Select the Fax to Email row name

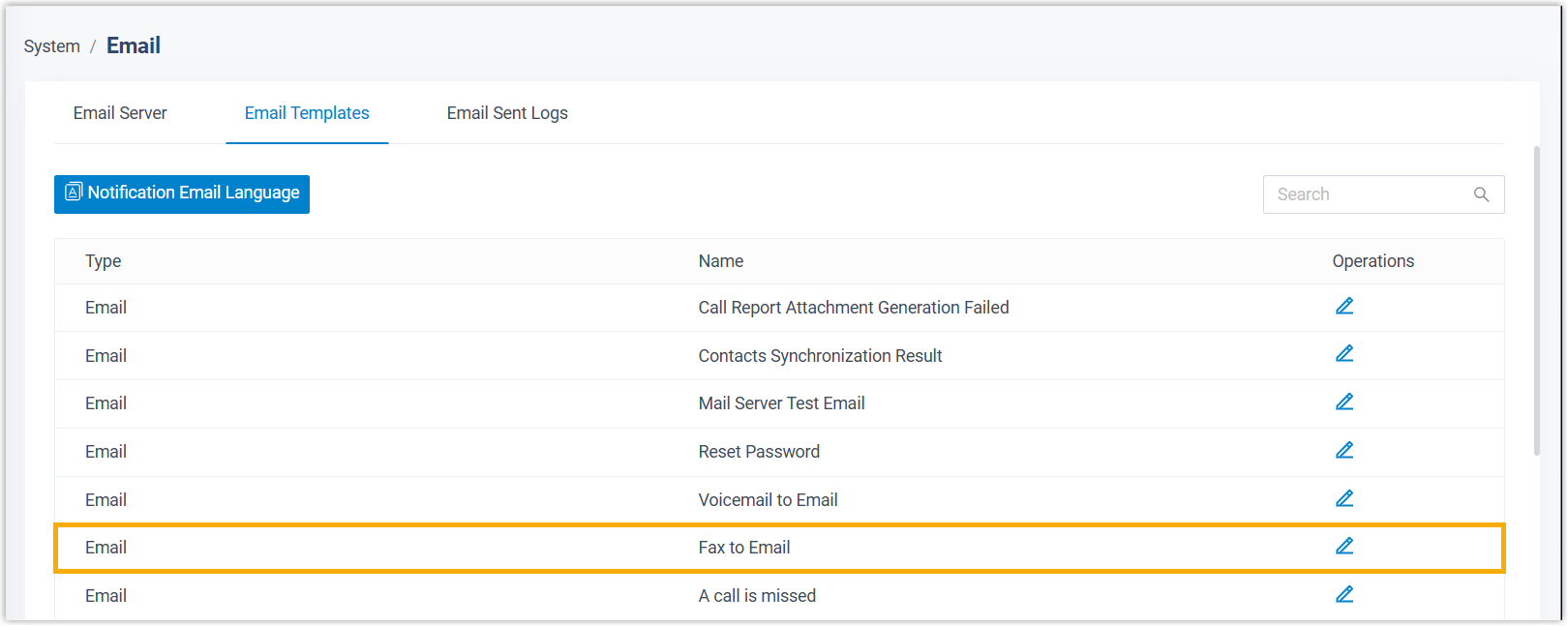744,548
